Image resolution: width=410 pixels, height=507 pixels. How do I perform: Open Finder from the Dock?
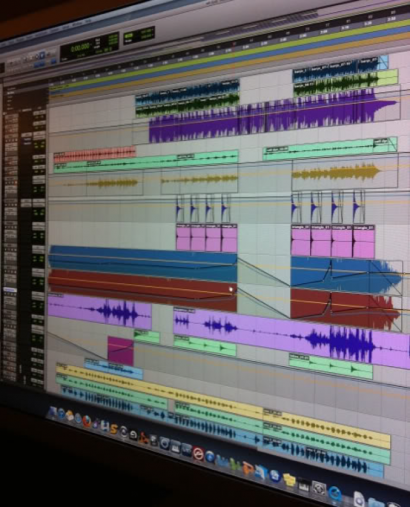coord(52,412)
